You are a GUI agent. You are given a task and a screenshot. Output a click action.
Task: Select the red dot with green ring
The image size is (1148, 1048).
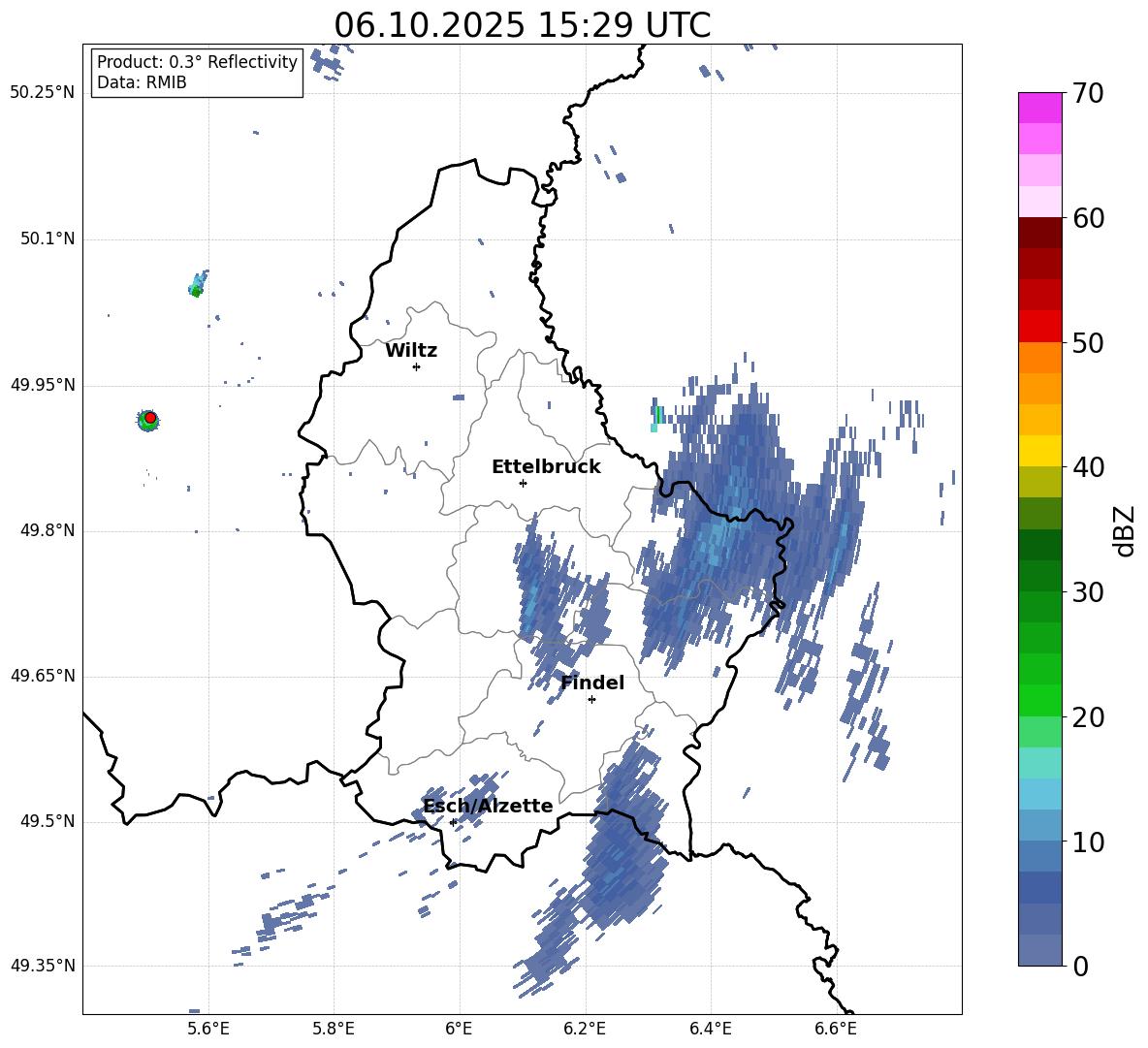tap(148, 419)
